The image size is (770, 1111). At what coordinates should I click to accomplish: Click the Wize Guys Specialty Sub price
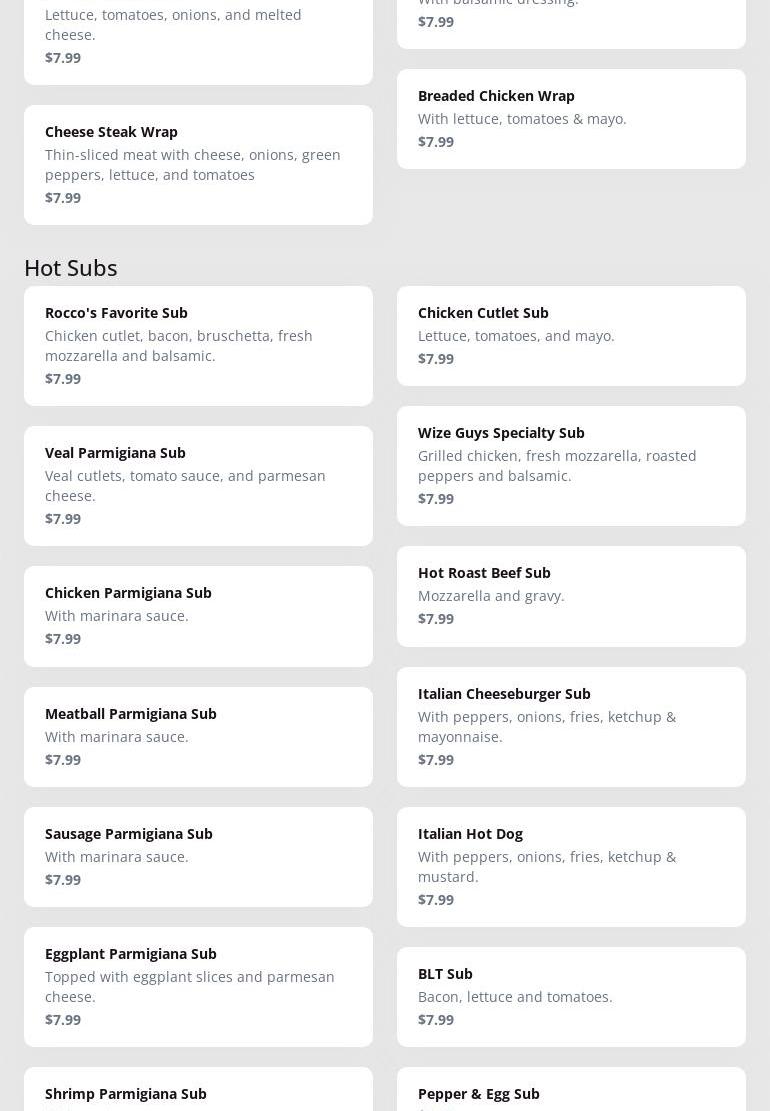tap(436, 498)
